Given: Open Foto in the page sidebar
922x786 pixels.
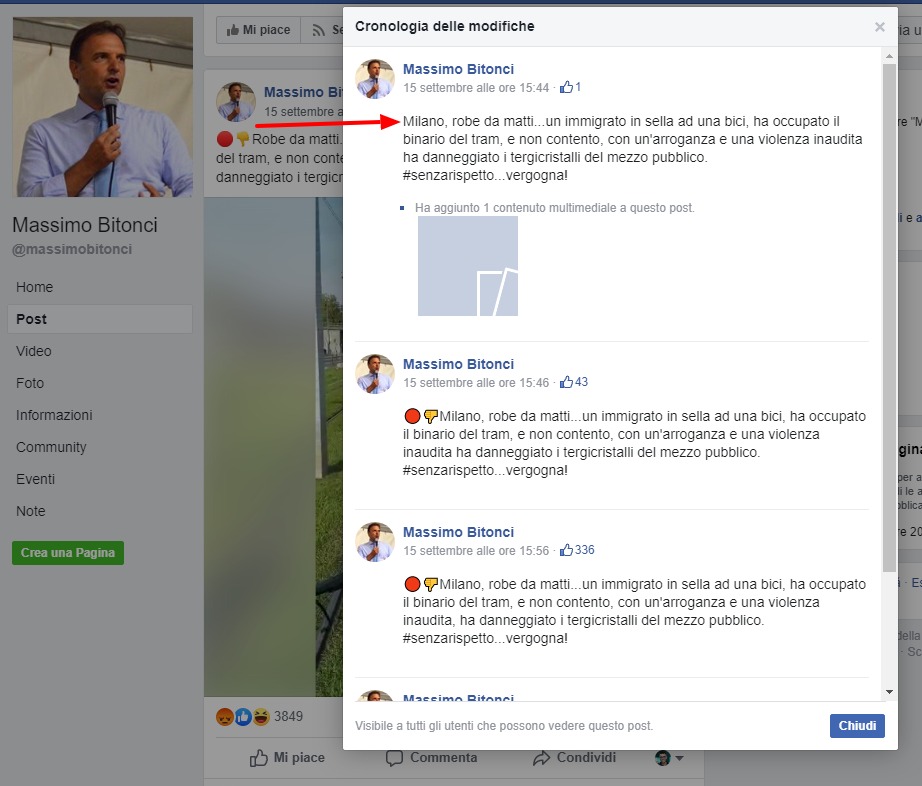Looking at the screenshot, I should [30, 383].
